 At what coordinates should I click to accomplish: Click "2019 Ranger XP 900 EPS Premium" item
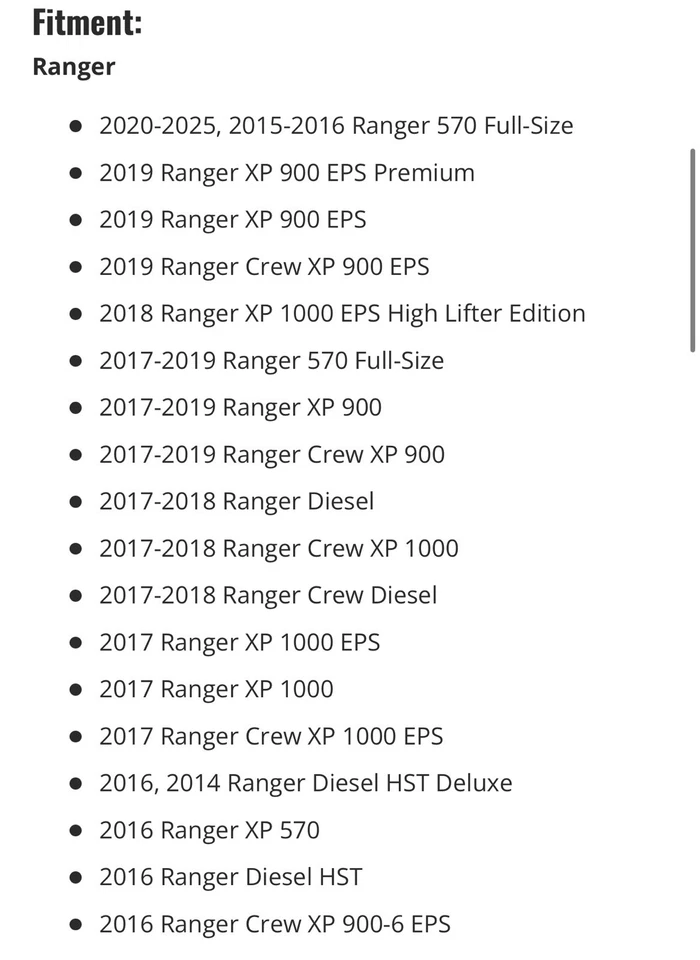(287, 173)
